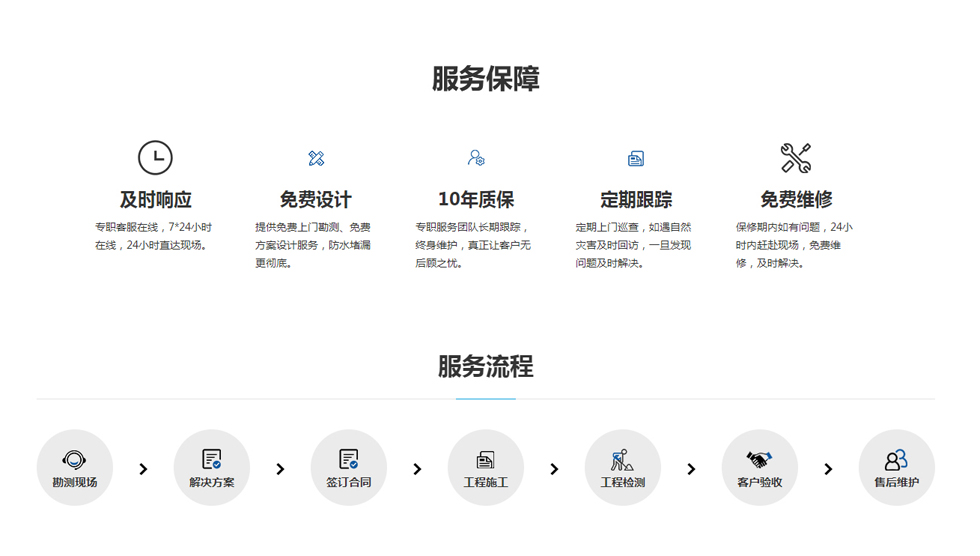Click the 服务流程 section heading
Screen dimensions: 980x556
(486, 366)
